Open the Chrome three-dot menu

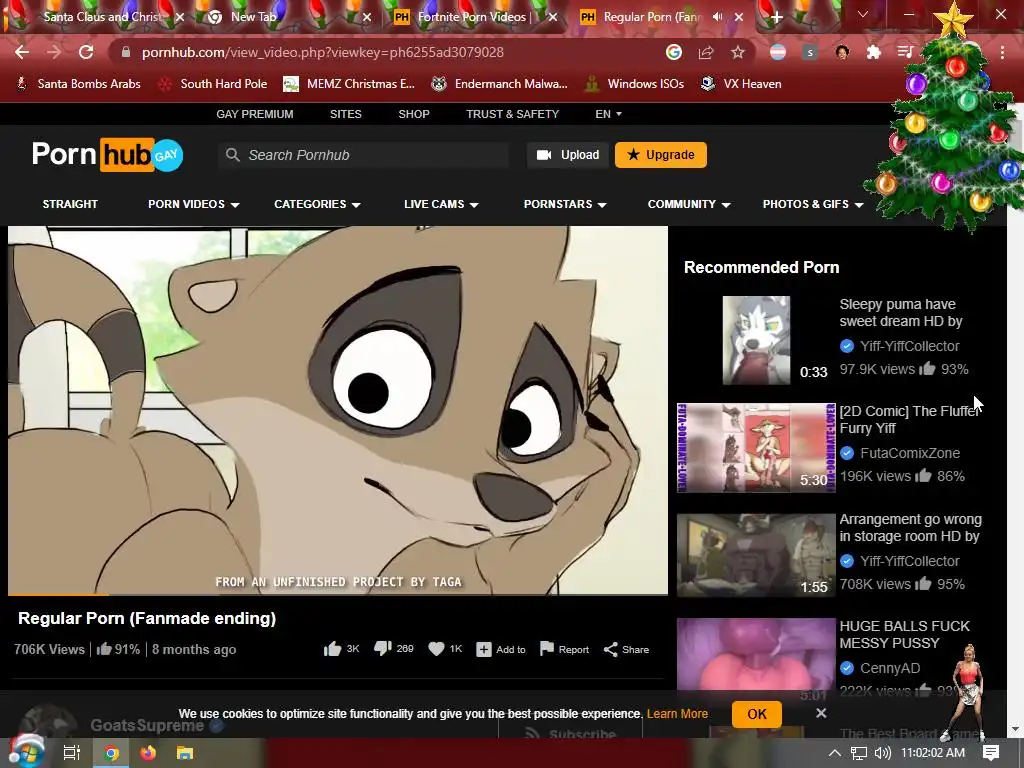[x=1002, y=52]
